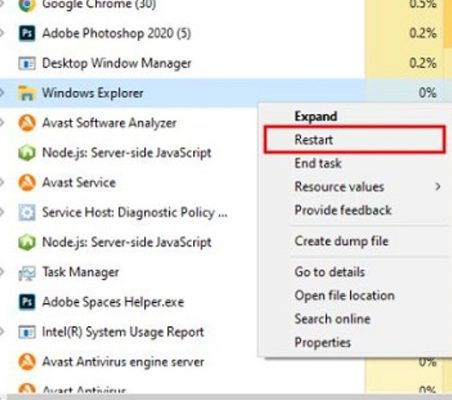
Task: Expand the Windows Explorer process row
Action: (2, 93)
